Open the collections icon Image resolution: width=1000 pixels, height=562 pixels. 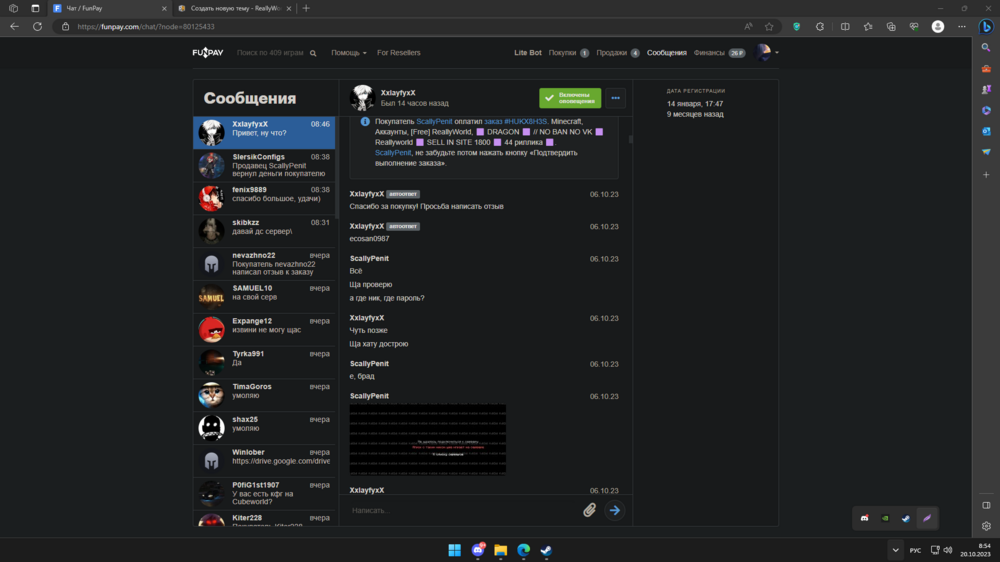(x=891, y=27)
